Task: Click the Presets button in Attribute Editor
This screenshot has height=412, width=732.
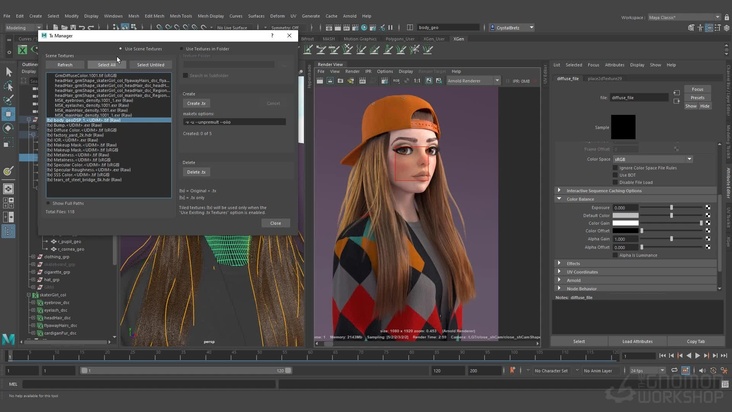Action: point(697,96)
